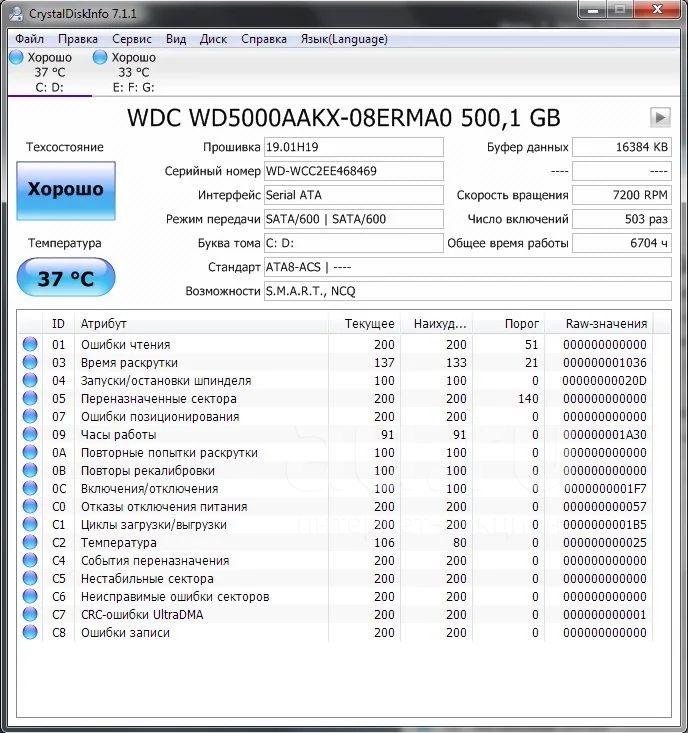This screenshot has width=688, height=733.
Task: Select the blue status orb for drive C: D:
Action: 16,57
